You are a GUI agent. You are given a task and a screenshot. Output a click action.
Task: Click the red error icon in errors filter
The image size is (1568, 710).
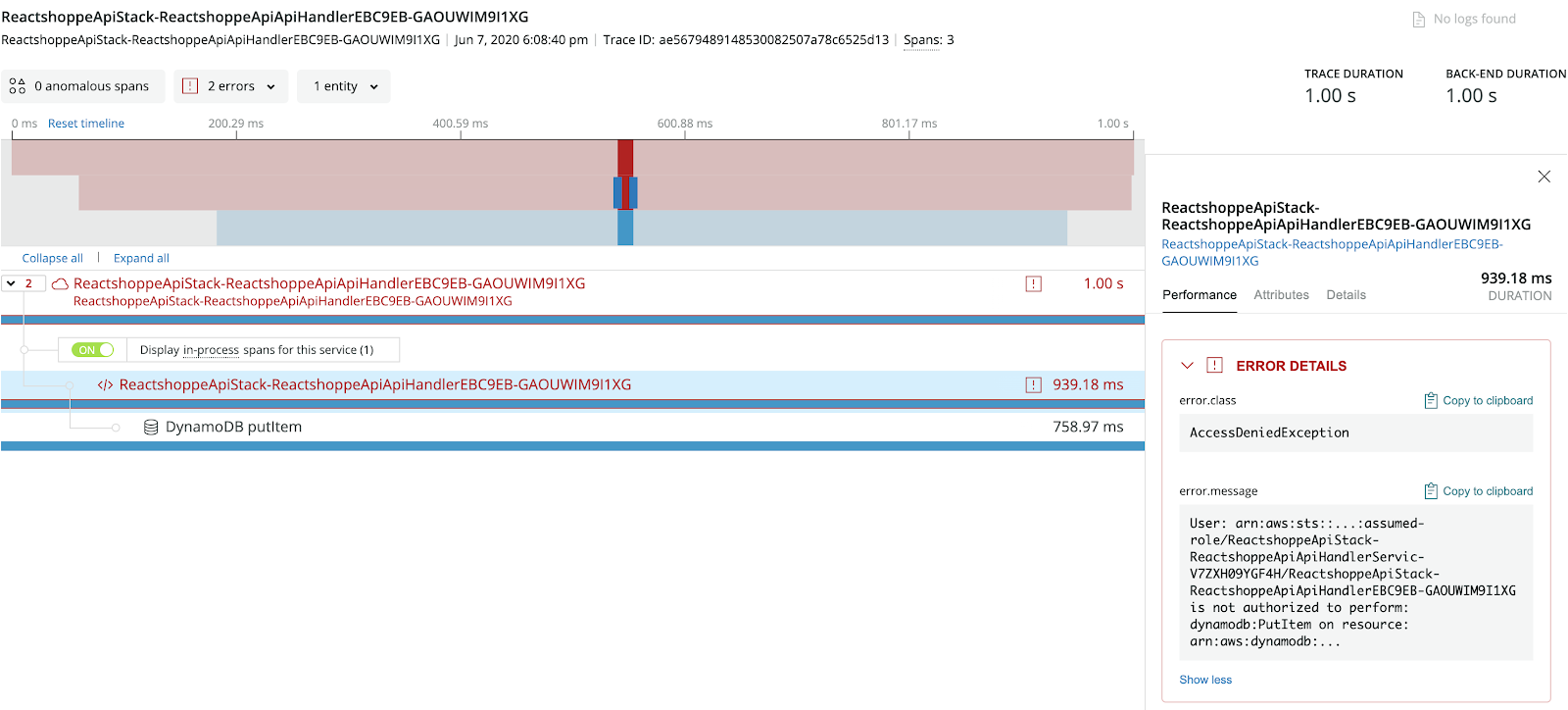point(190,86)
